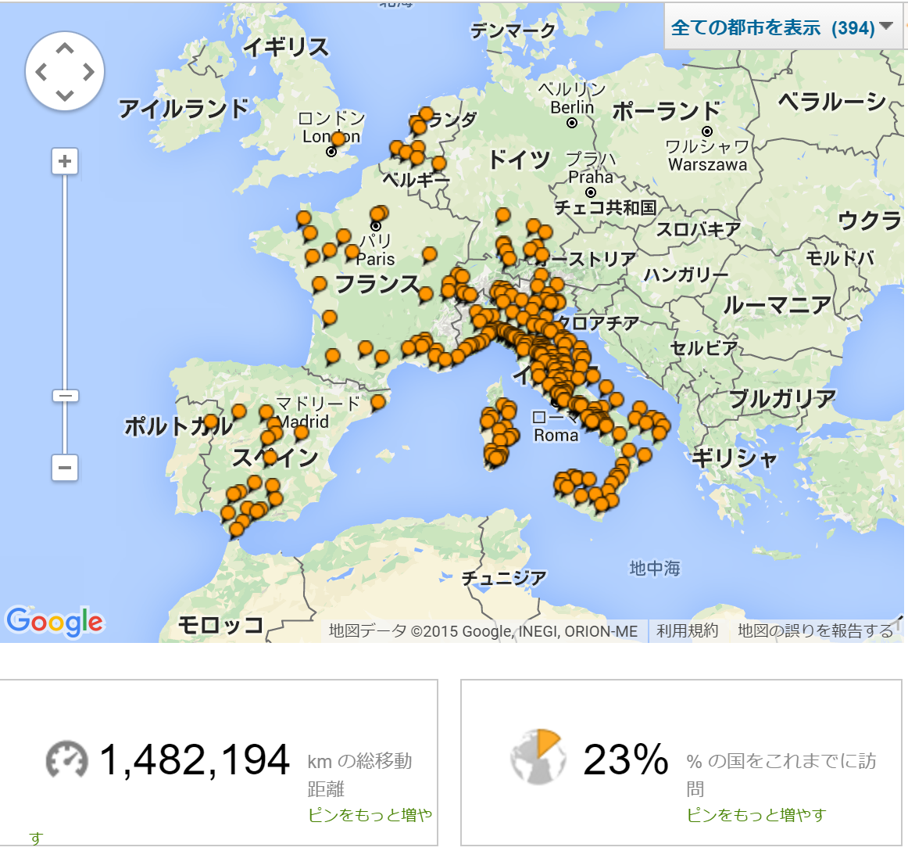Click the pan up arrow on map control
Image resolution: width=908 pixels, height=851 pixels.
tap(65, 48)
